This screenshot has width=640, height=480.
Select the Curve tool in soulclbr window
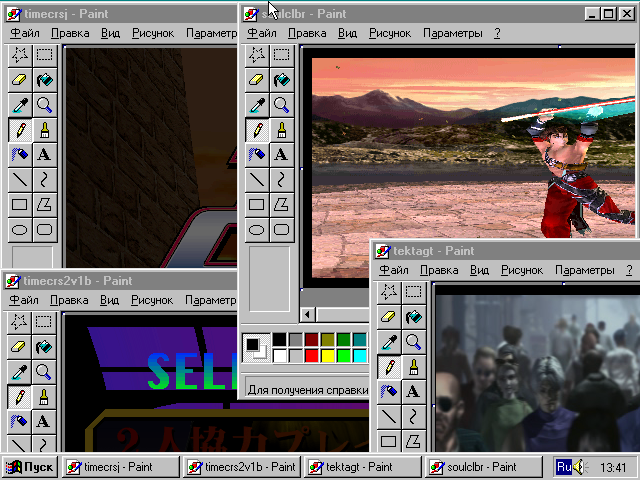282,180
